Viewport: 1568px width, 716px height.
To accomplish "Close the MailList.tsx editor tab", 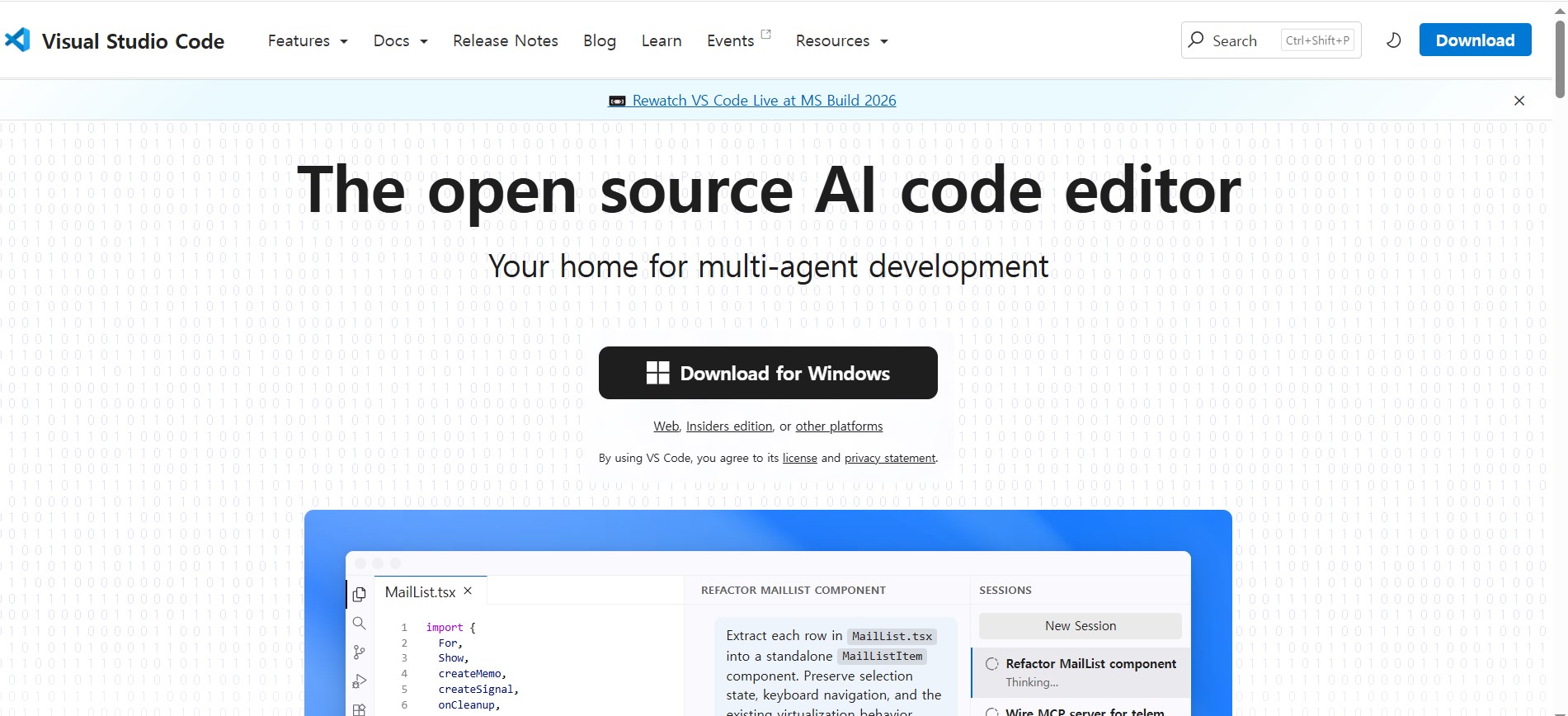I will (x=468, y=591).
